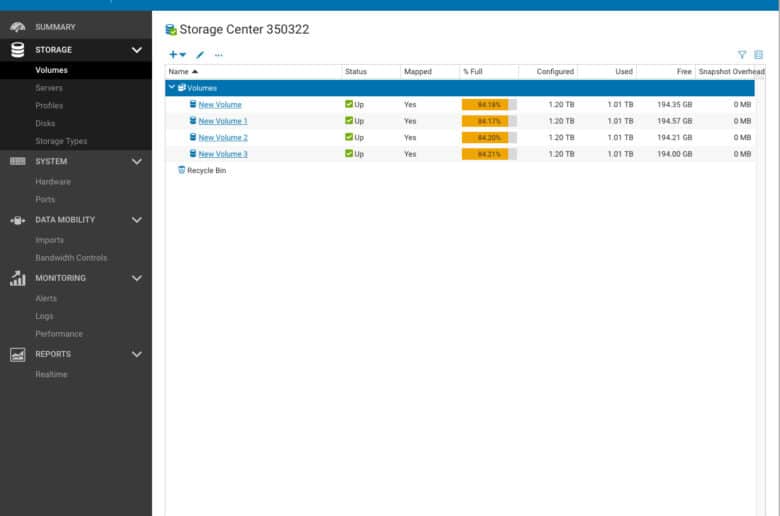
Task: Select the Recycle Bin row label
Action: pyautogui.click(x=206, y=171)
